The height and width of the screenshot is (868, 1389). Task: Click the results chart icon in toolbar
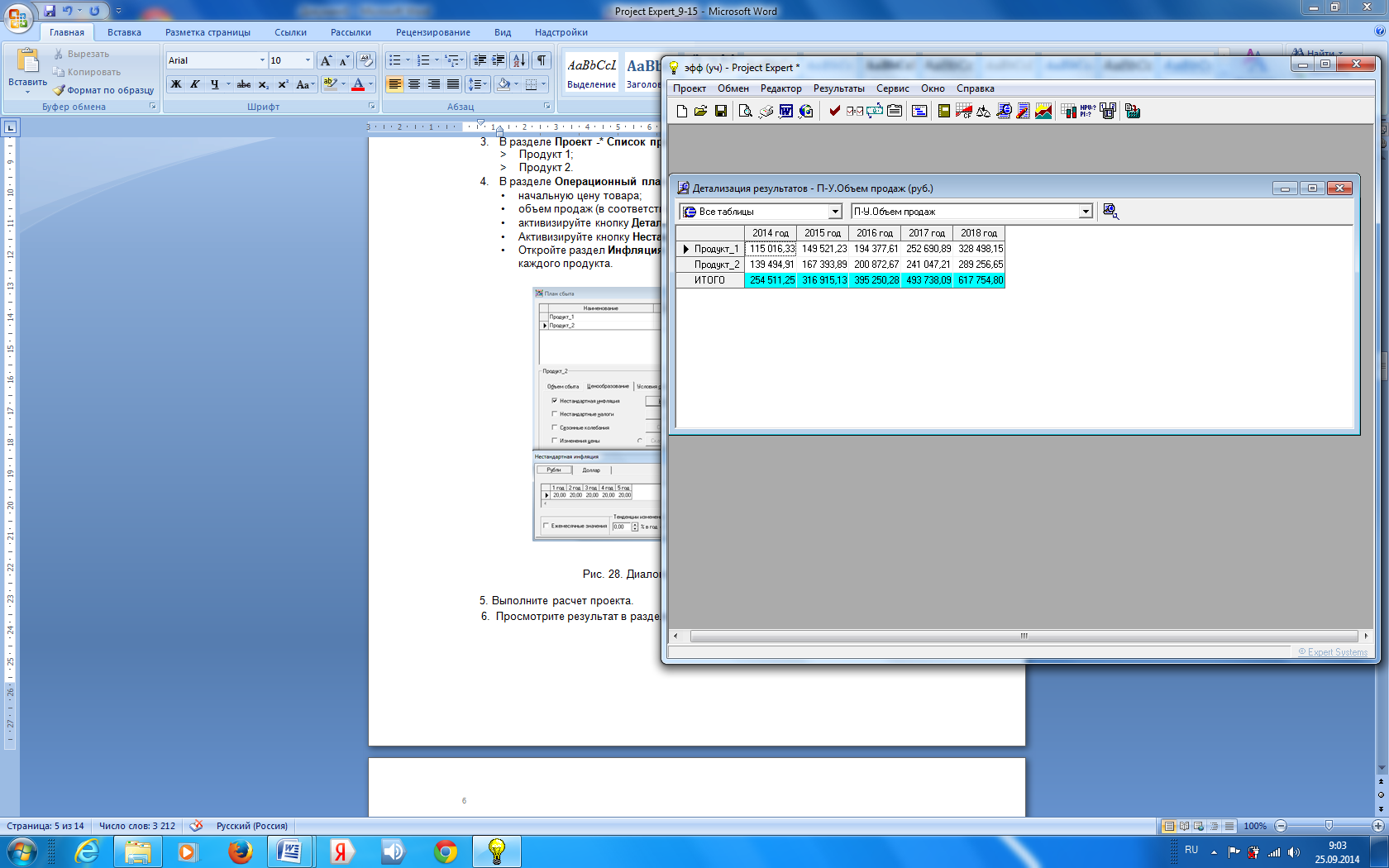click(1043, 111)
